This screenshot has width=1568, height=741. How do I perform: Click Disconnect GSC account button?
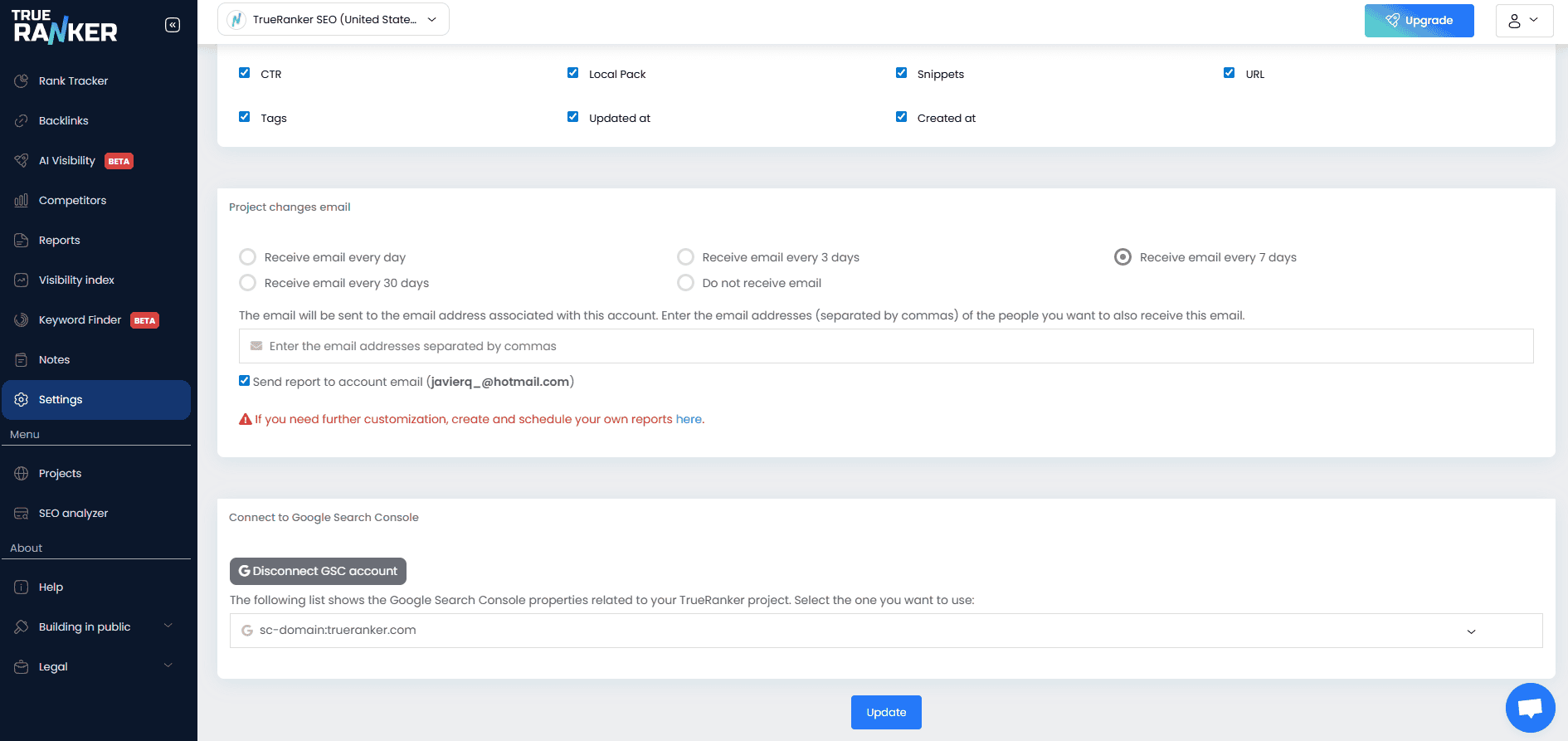pos(318,571)
